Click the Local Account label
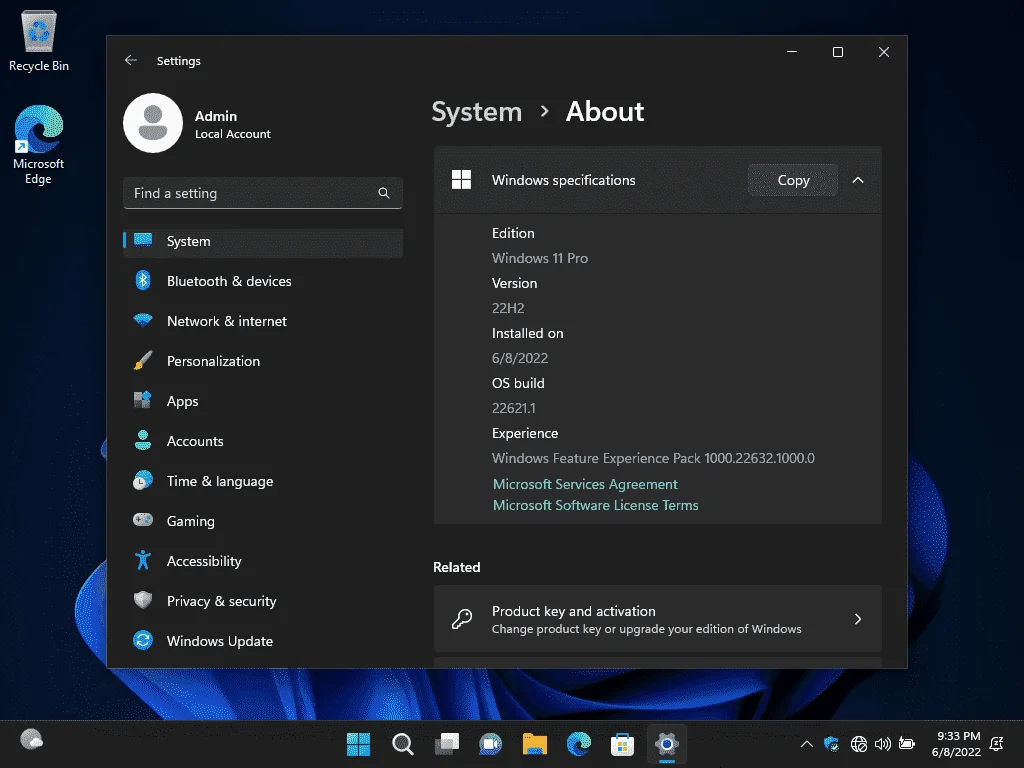The width and height of the screenshot is (1024, 768). coord(232,134)
